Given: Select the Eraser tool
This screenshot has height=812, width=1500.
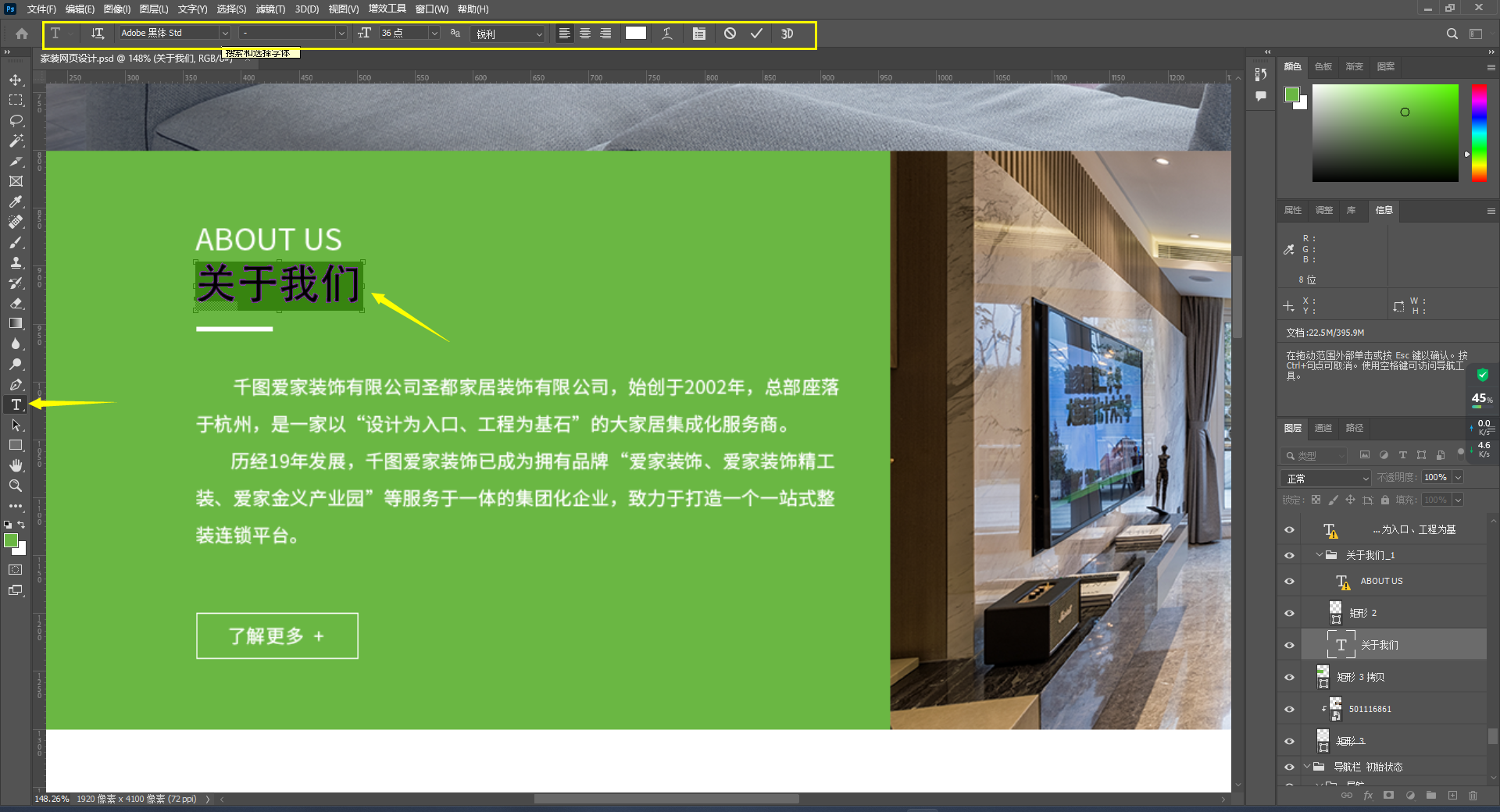Looking at the screenshot, I should pos(16,303).
